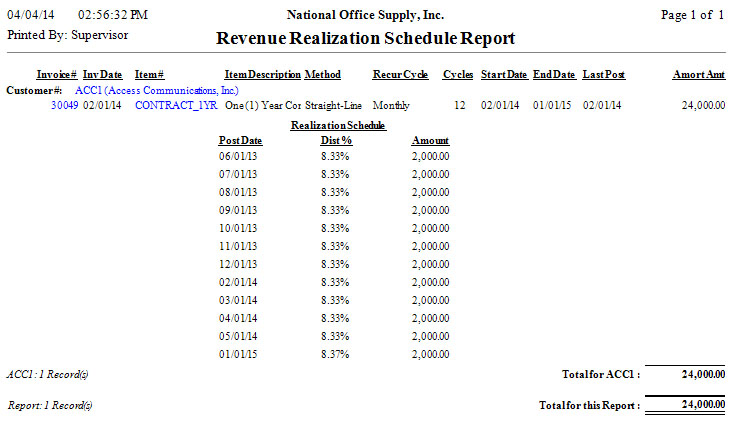Viewport: 733px width, 425px height.
Task: Select the PostDate schedule column header
Action: coord(238,141)
